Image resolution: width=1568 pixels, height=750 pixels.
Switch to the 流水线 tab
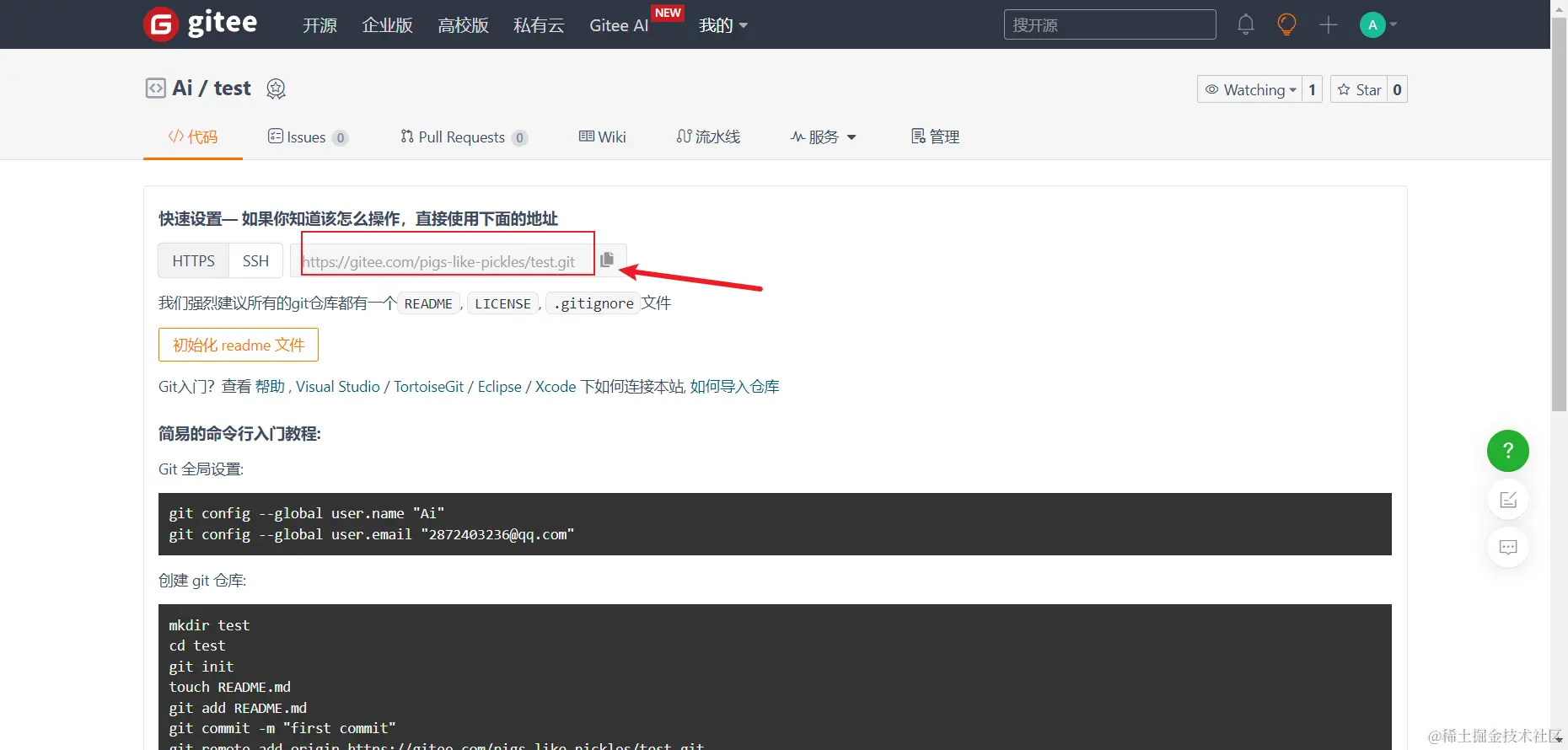tap(708, 137)
